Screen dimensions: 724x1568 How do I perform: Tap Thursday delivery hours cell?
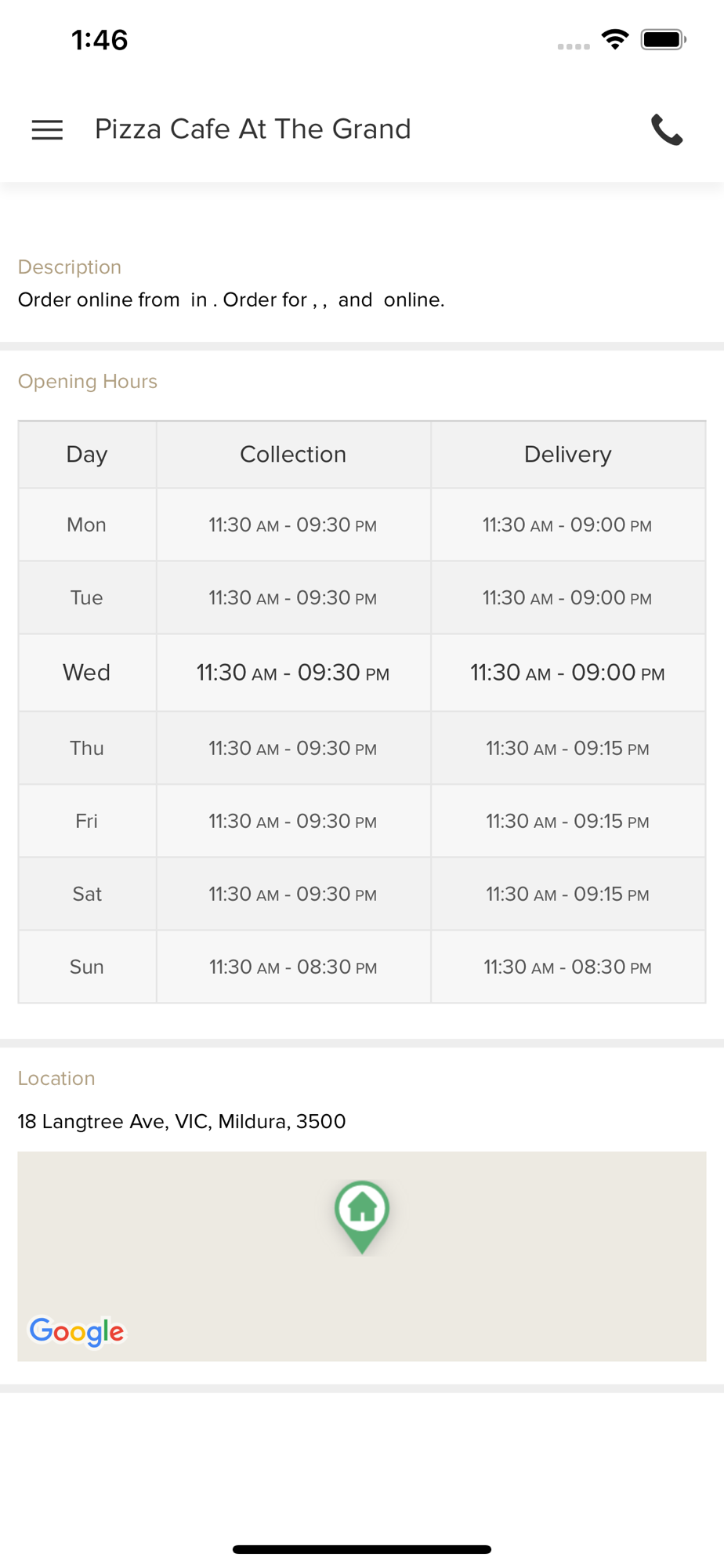568,748
